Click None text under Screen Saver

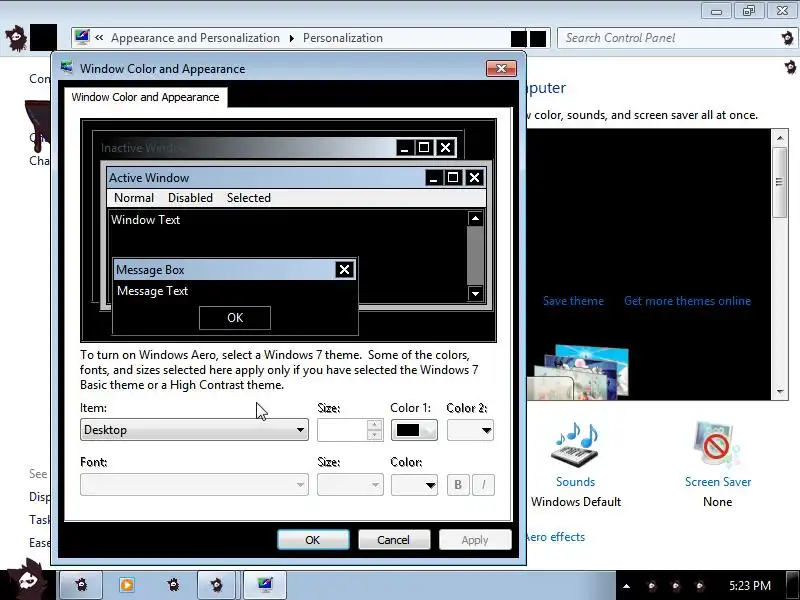click(717, 502)
